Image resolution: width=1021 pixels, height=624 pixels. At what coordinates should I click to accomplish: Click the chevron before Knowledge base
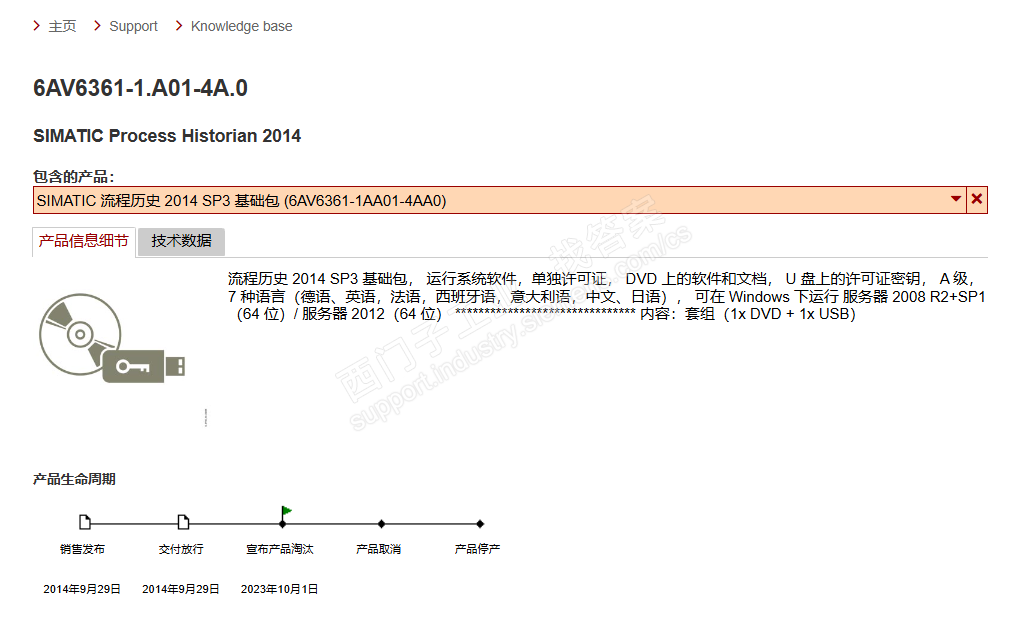pos(178,25)
